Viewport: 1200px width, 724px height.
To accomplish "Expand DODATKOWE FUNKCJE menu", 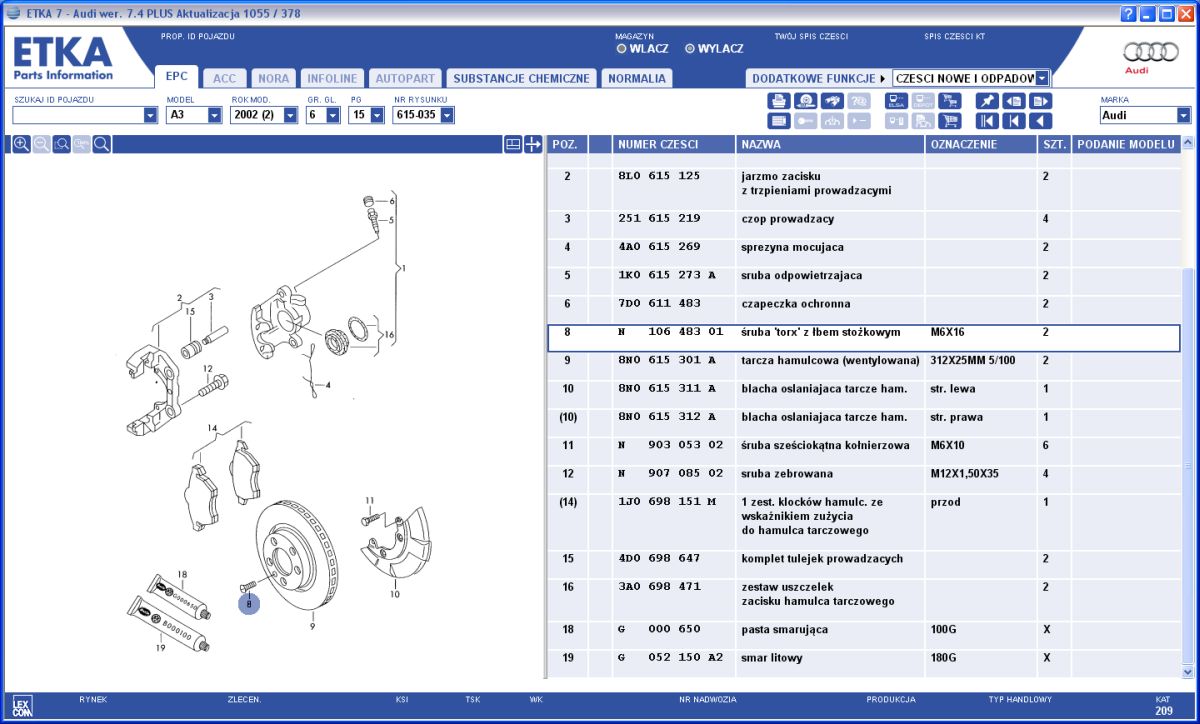I will pos(819,78).
